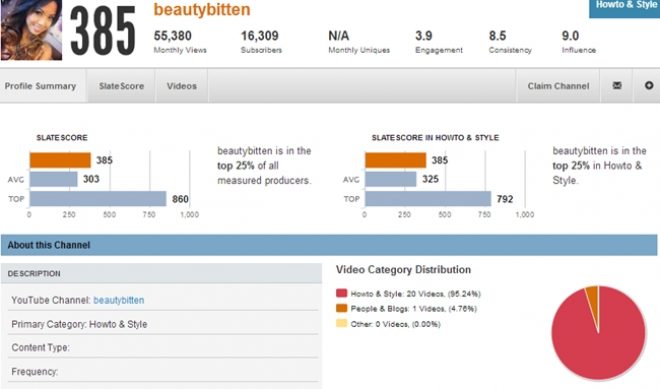This screenshot has width=660, height=389.
Task: Click the Howto & Style red legend swatch
Action: pos(341,293)
